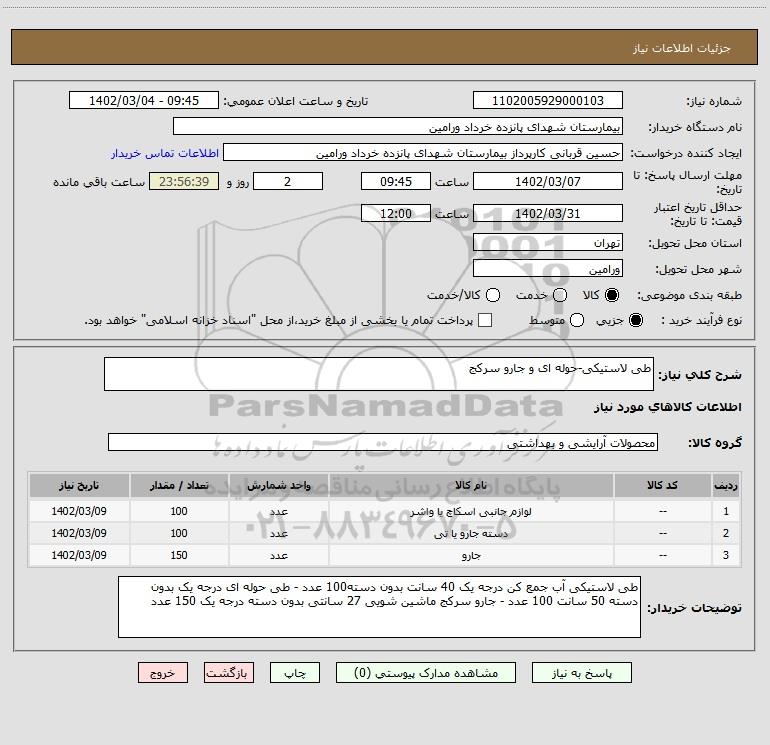Click item name دسته جارو یا تی

coord(470,533)
